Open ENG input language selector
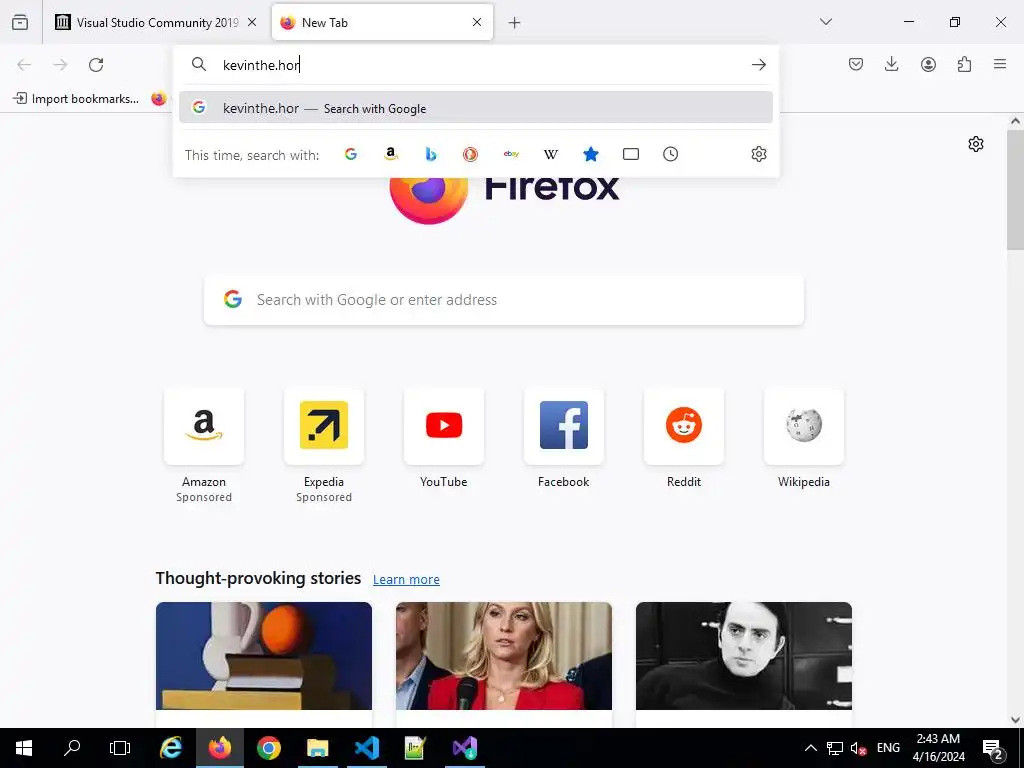 (888, 748)
